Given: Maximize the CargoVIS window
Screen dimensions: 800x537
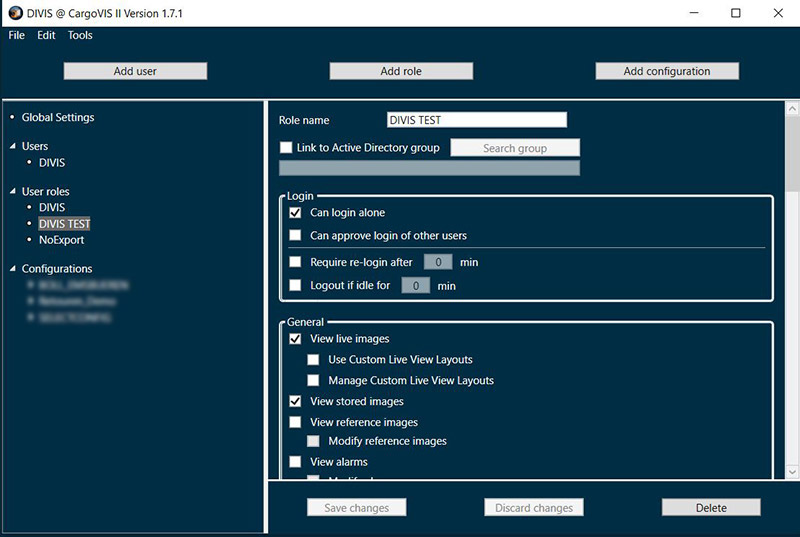Looking at the screenshot, I should (x=736, y=13).
